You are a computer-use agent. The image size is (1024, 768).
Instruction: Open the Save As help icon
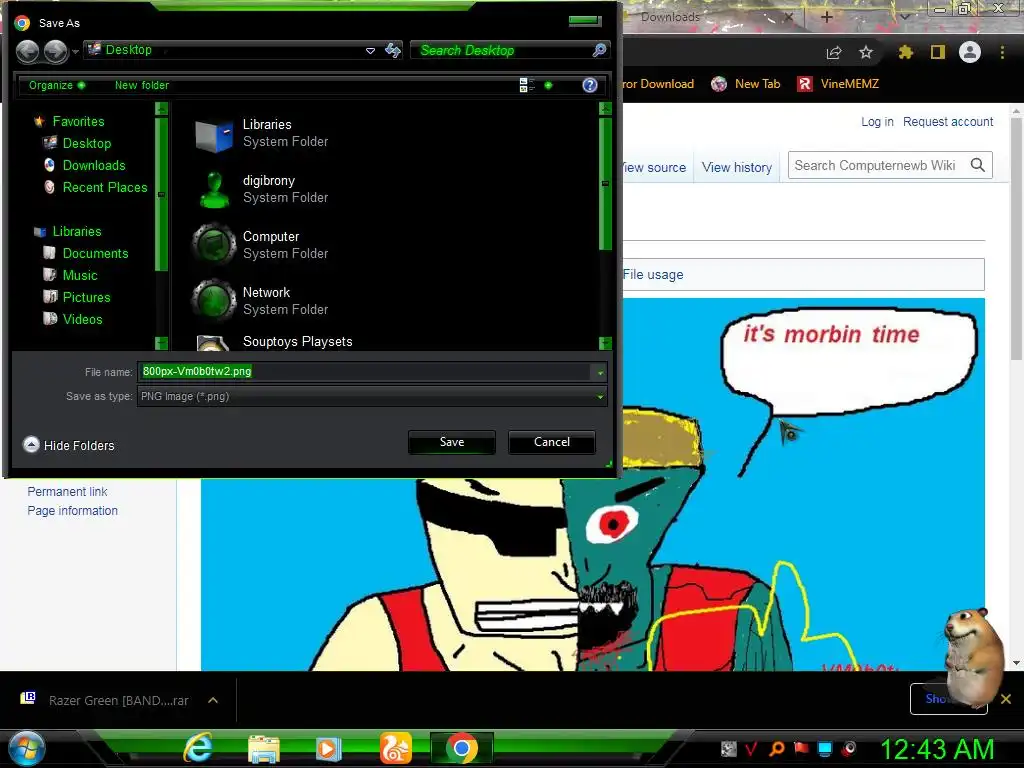click(590, 85)
